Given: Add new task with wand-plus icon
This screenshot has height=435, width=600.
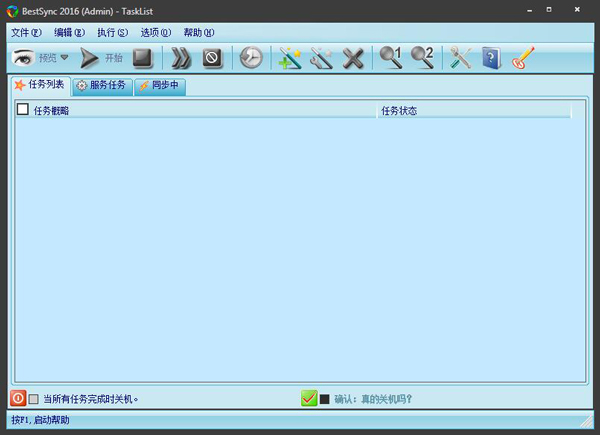Looking at the screenshot, I should click(290, 58).
